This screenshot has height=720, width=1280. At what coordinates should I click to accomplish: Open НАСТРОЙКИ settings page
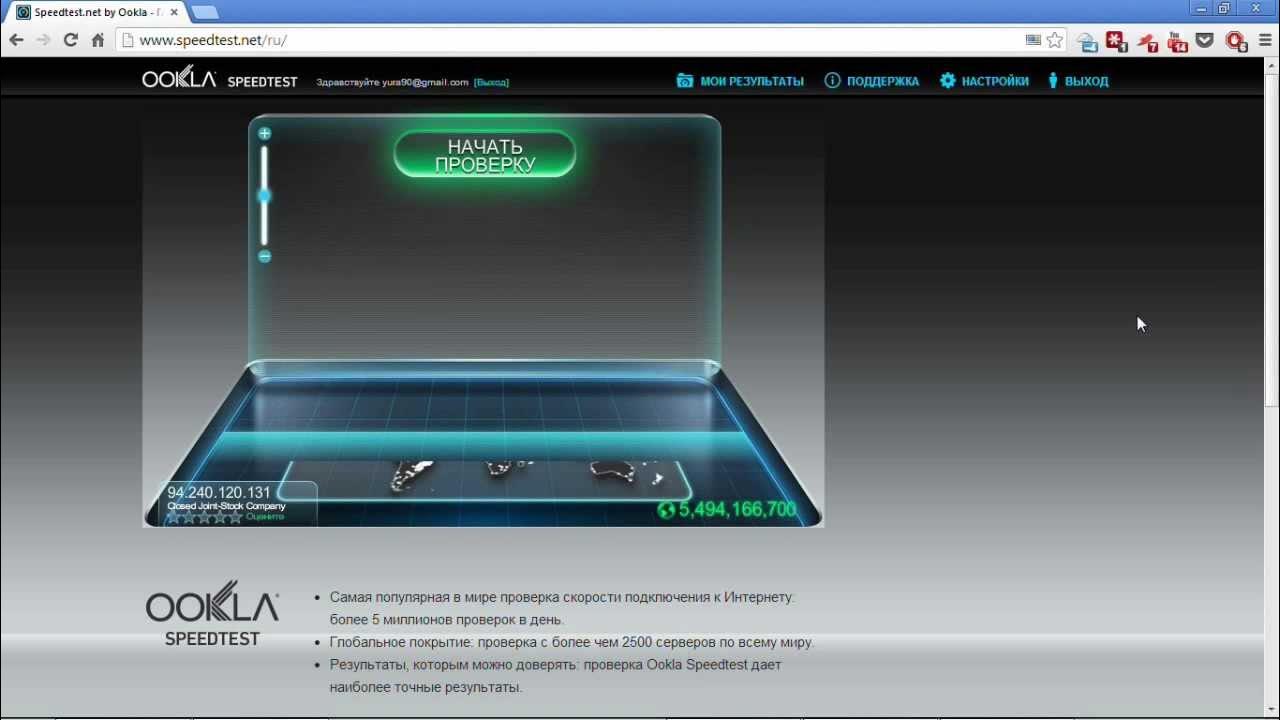click(x=995, y=81)
